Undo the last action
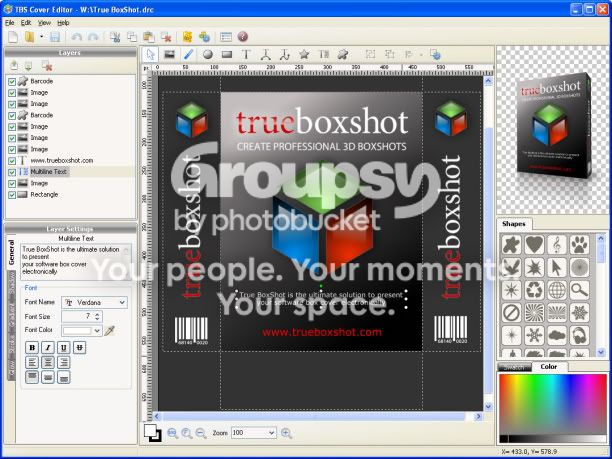The image size is (612, 459). click(76, 37)
